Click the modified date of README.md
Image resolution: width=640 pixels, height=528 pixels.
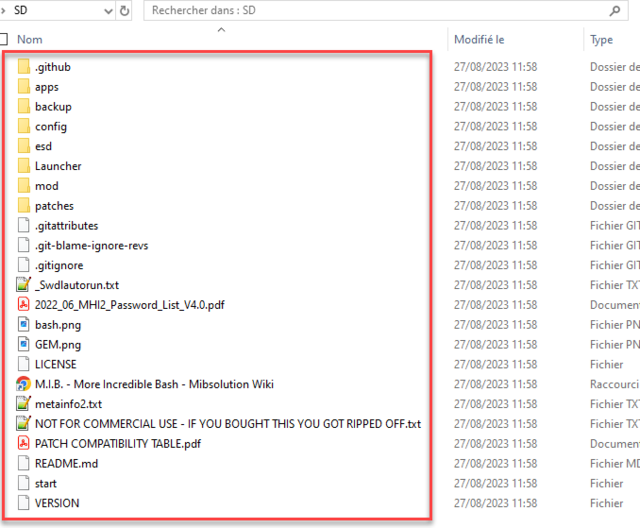pyautogui.click(x=496, y=464)
